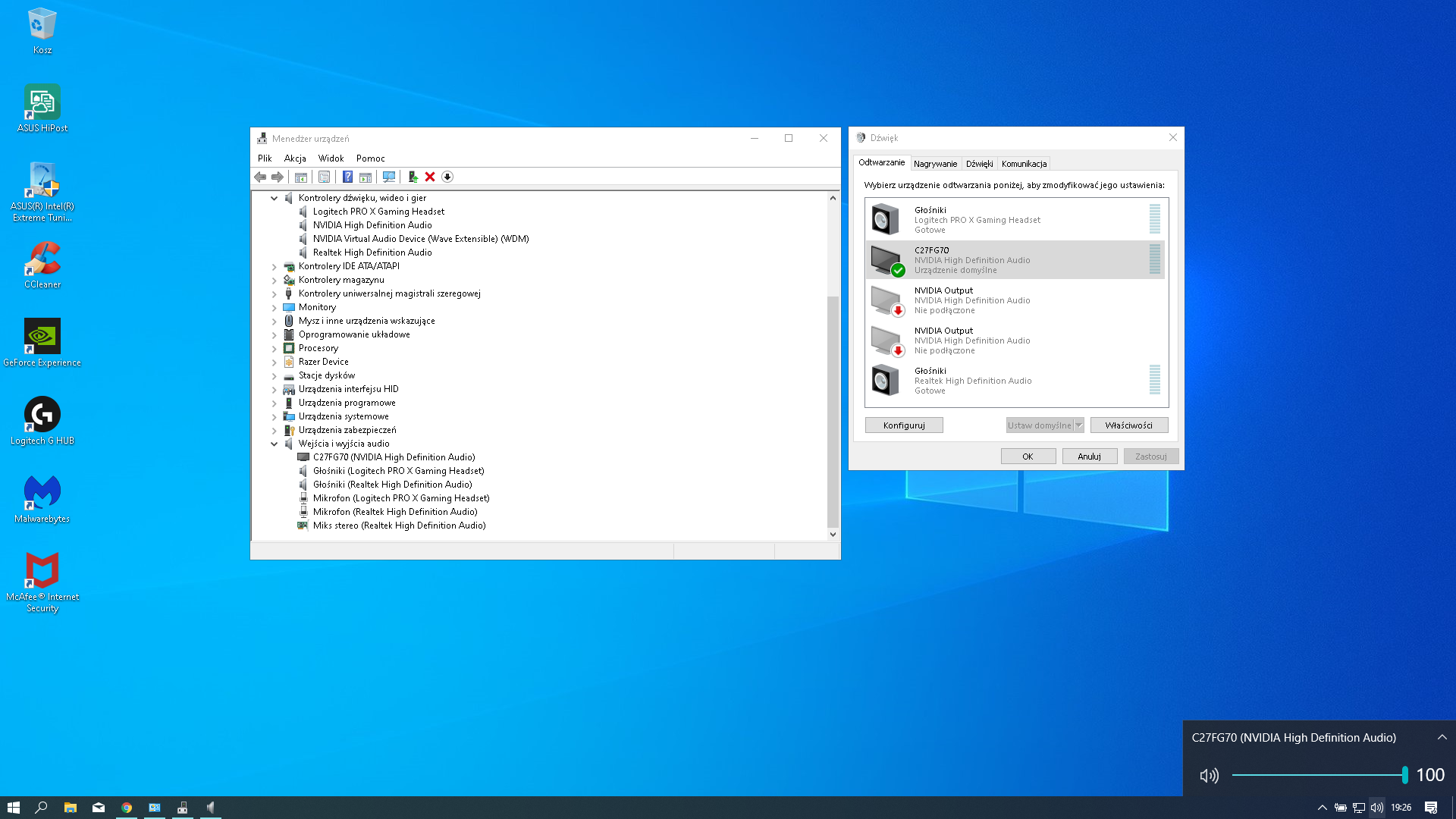This screenshot has width=1456, height=819.
Task: Select 'Realtek High Definition Audio' under sound controllers
Action: point(372,253)
